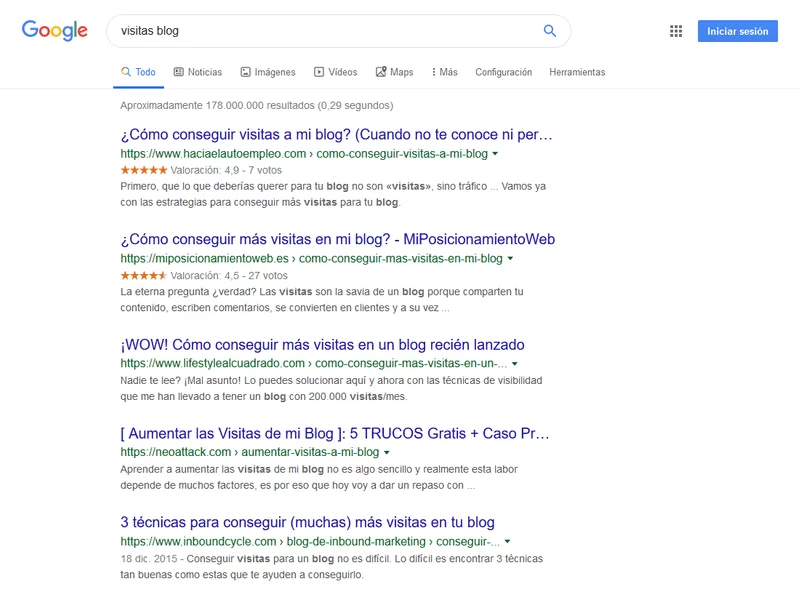
Task: Click the three-dot icon beside Más
Action: [x=434, y=72]
